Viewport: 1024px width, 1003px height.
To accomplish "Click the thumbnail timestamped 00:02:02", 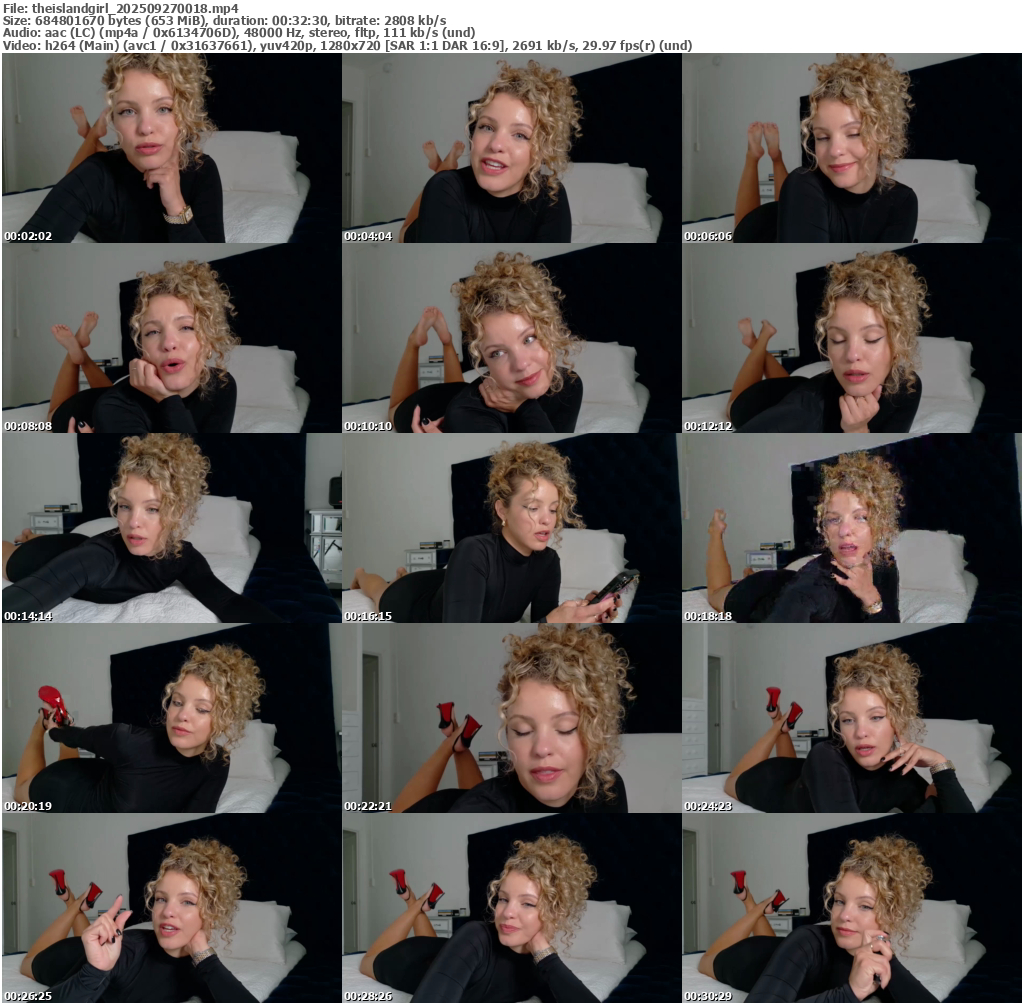I will tap(172, 148).
